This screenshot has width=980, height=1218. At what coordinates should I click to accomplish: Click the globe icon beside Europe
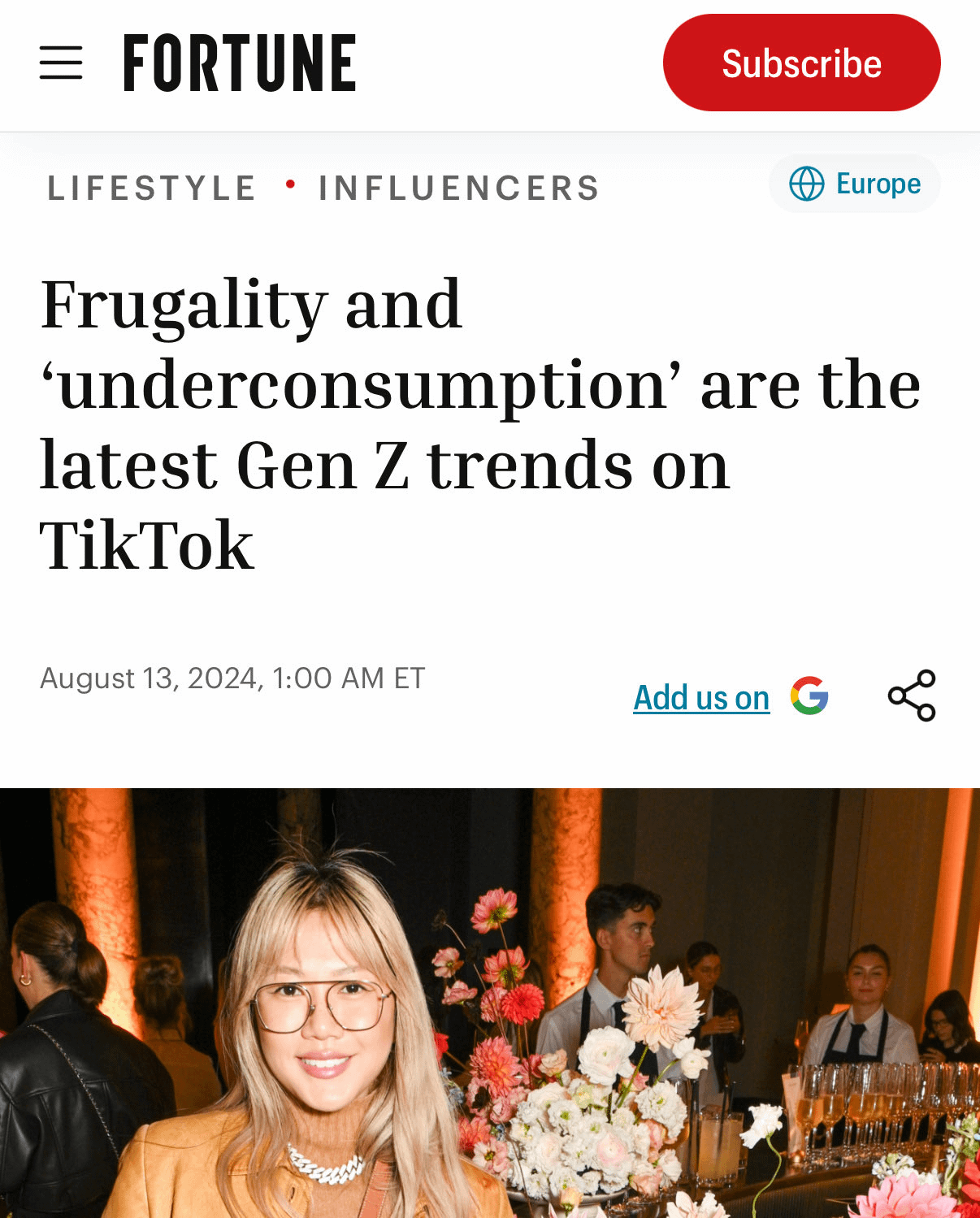coord(806,184)
